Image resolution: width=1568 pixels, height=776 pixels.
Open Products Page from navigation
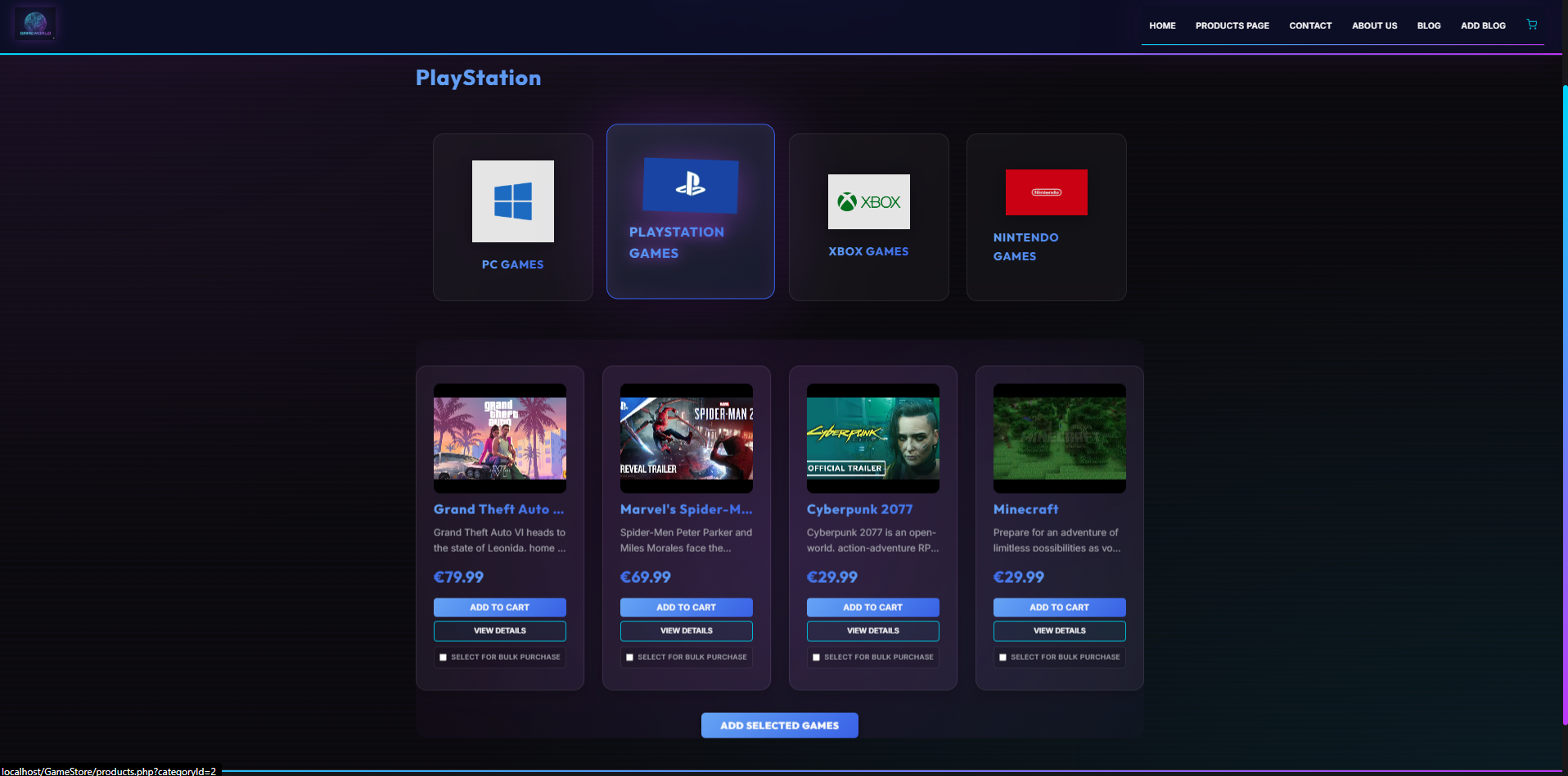pyautogui.click(x=1232, y=25)
